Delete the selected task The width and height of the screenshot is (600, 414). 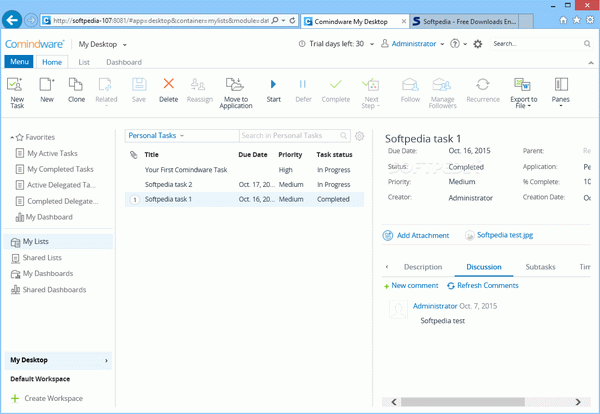coord(168,90)
